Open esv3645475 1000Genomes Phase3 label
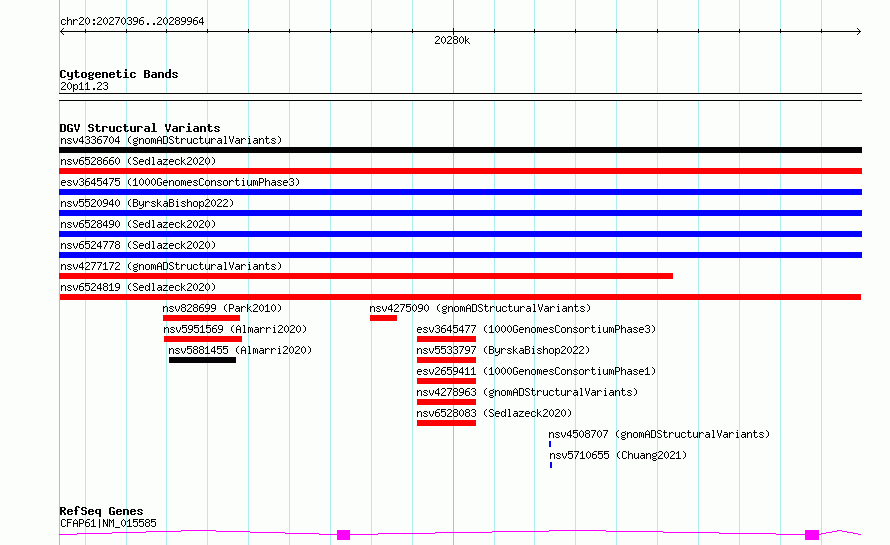 tap(180, 182)
